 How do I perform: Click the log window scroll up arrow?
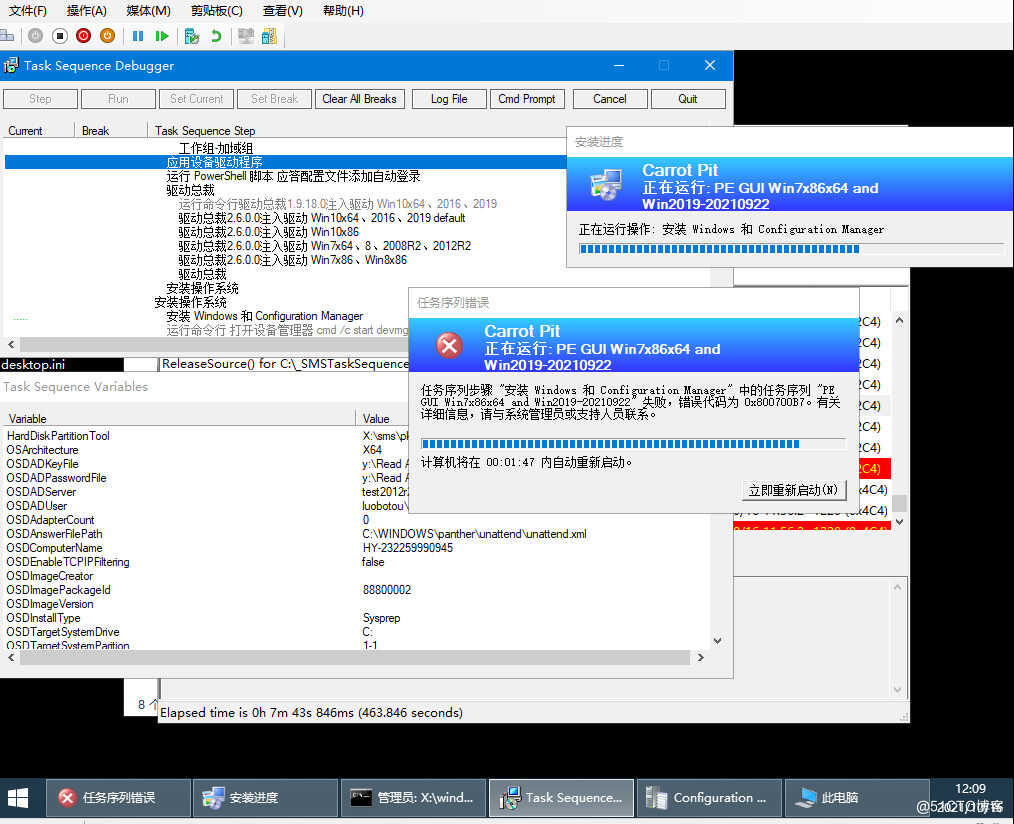pyautogui.click(x=900, y=320)
